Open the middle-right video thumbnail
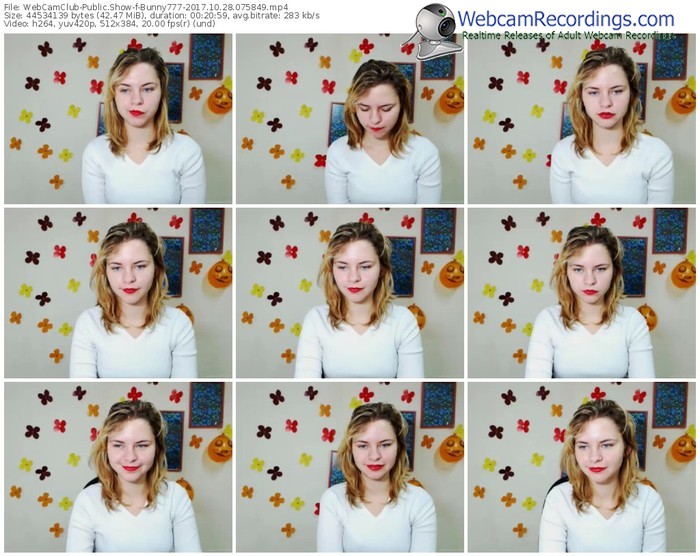700x556 pixels. point(581,293)
